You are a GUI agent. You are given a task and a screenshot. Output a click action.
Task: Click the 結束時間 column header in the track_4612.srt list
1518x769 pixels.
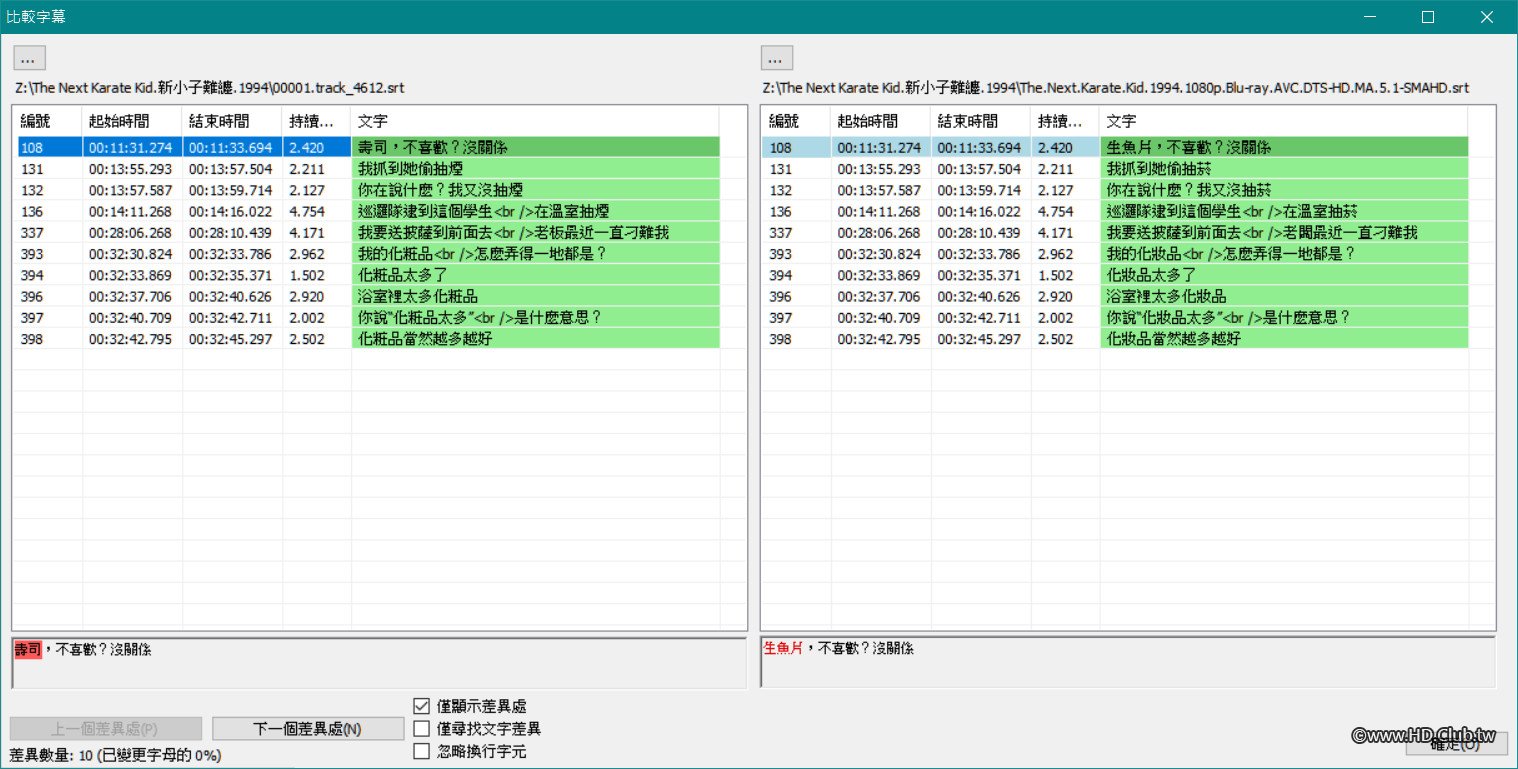(x=232, y=121)
